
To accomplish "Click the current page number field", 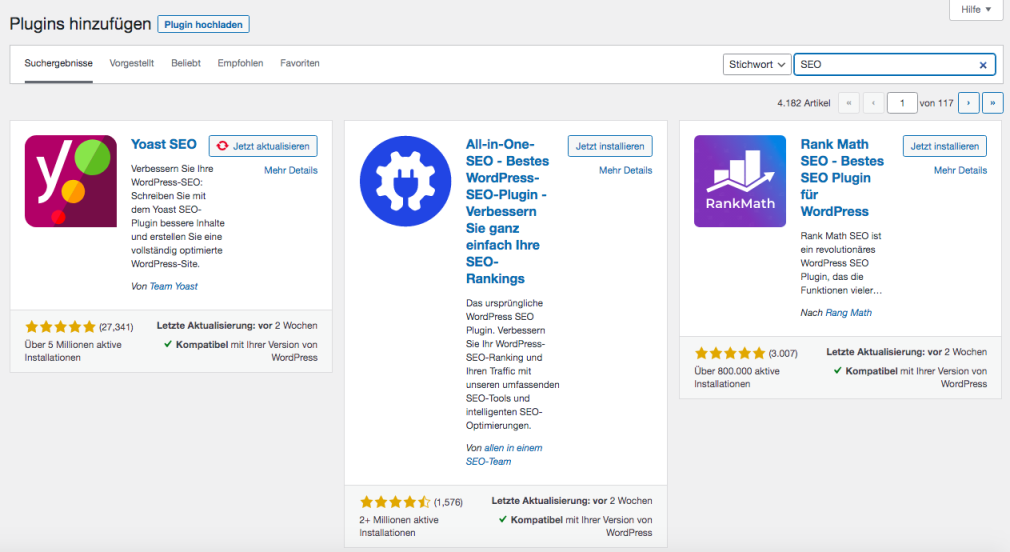I will coord(902,103).
